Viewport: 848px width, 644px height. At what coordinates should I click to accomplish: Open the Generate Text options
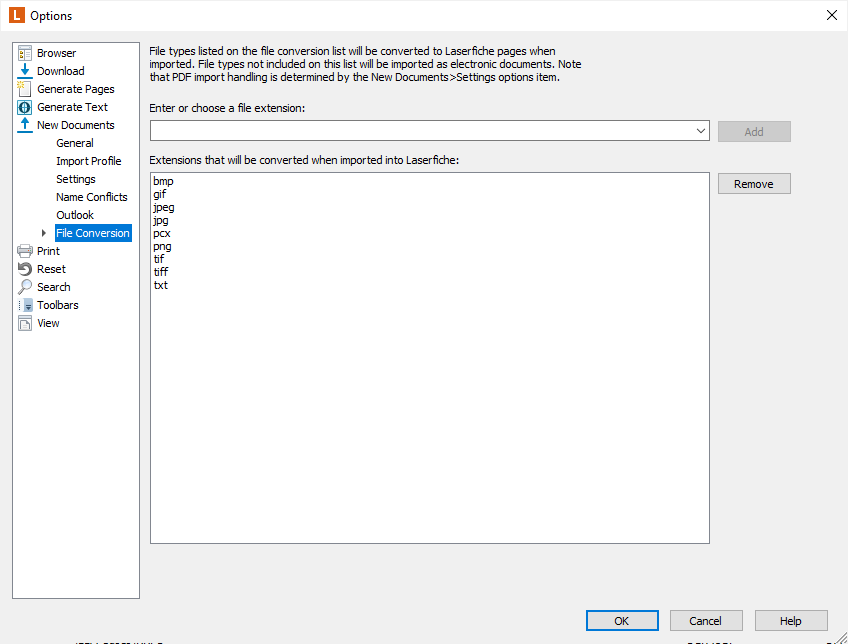[72, 107]
